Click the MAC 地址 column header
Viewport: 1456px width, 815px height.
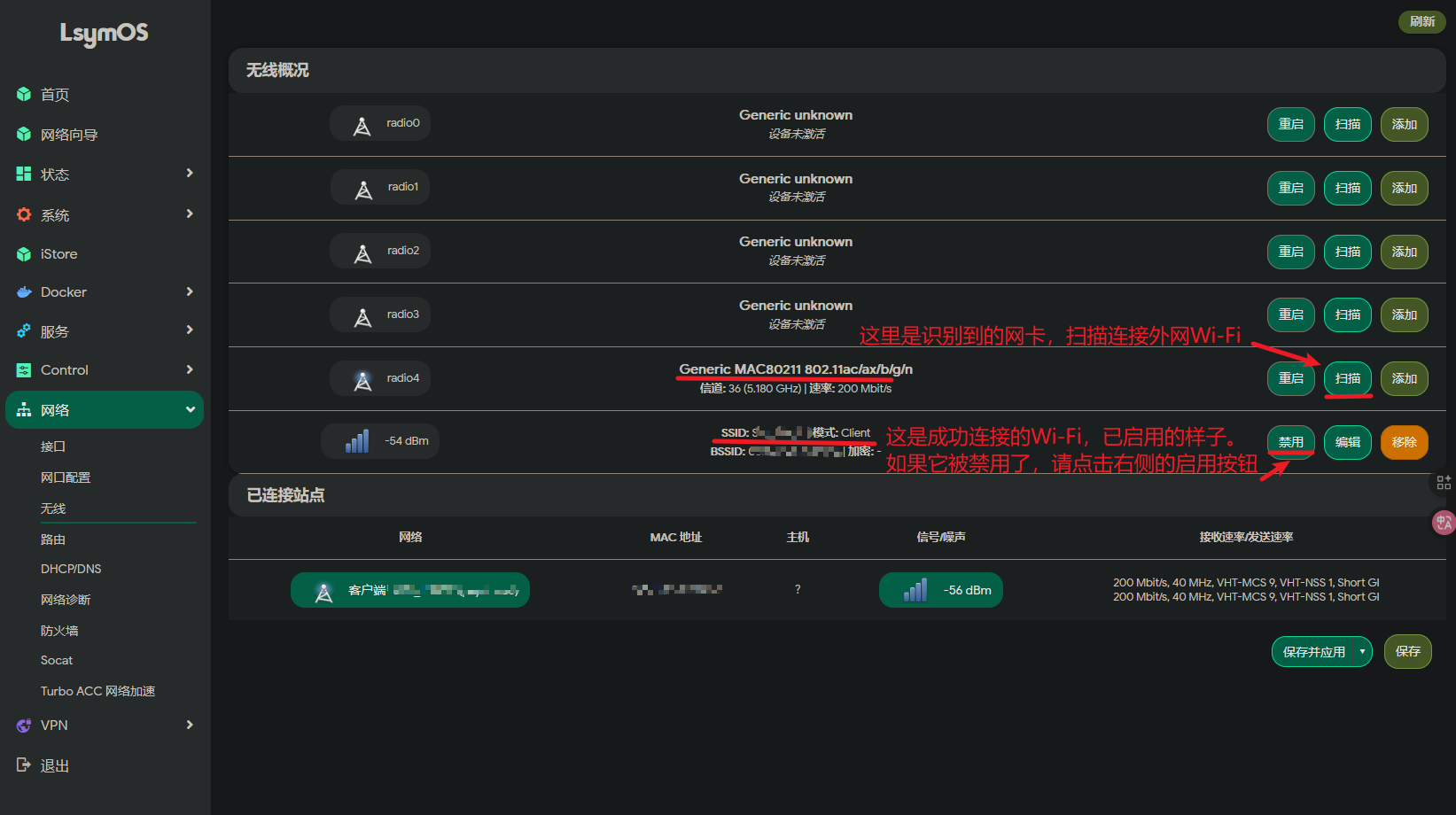676,537
